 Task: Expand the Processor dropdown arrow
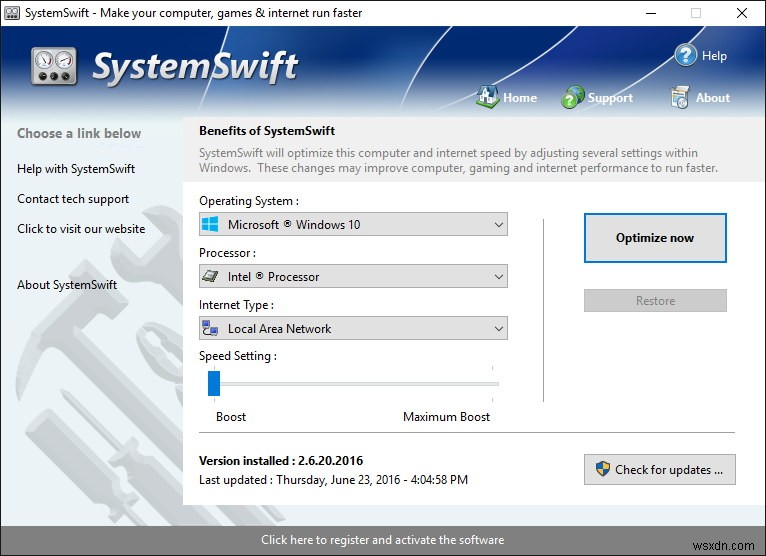pyautogui.click(x=498, y=277)
